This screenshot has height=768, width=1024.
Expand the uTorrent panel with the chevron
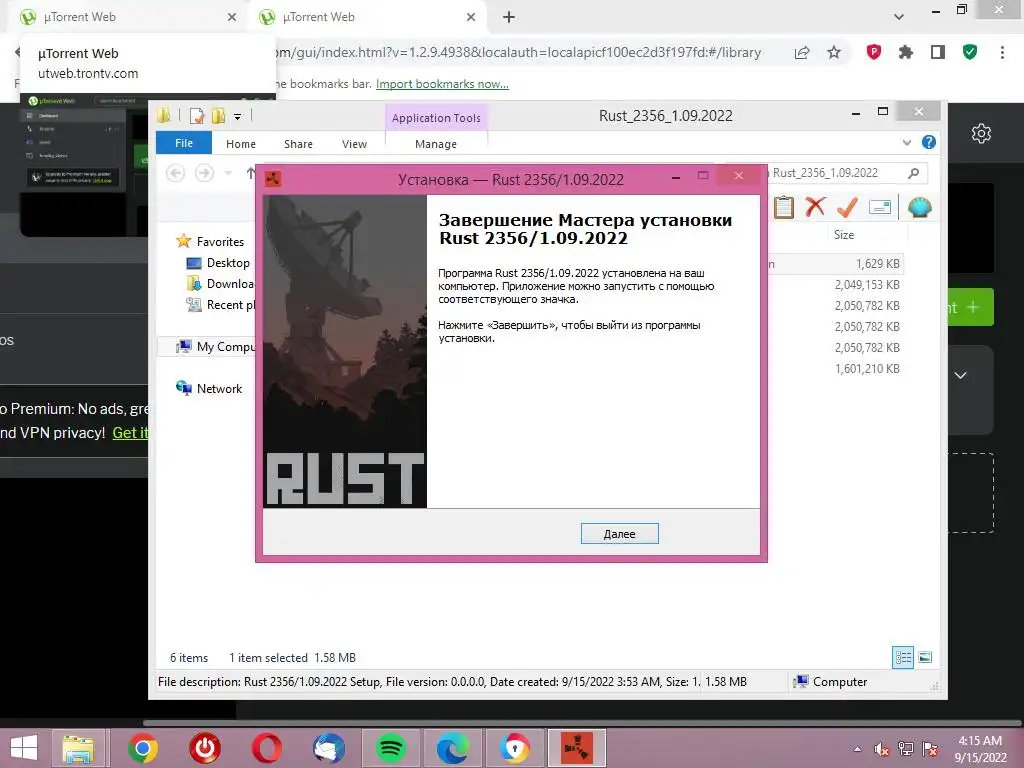960,376
